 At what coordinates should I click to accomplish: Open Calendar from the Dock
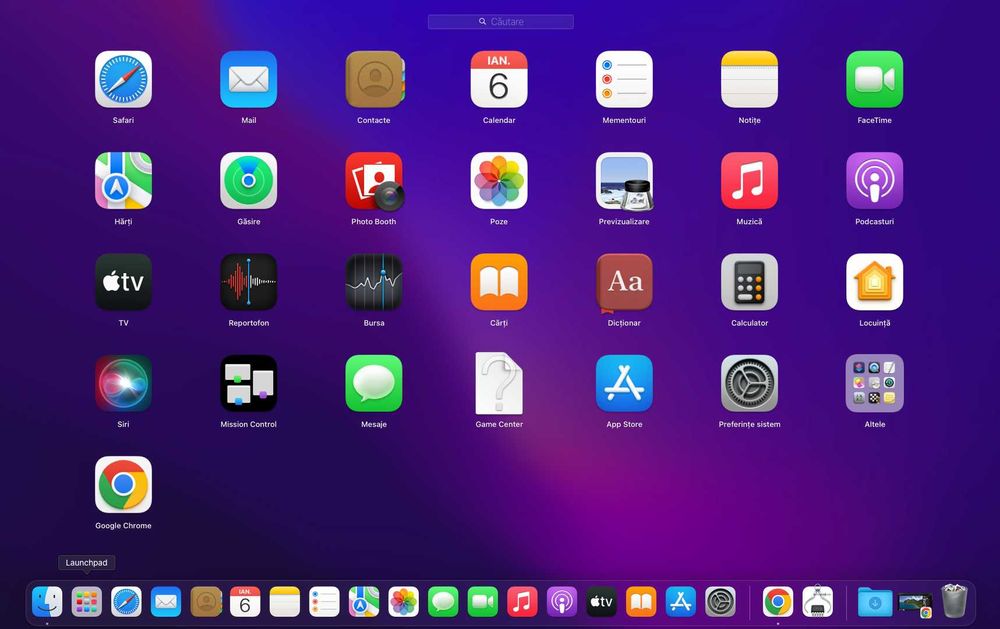[x=245, y=602]
